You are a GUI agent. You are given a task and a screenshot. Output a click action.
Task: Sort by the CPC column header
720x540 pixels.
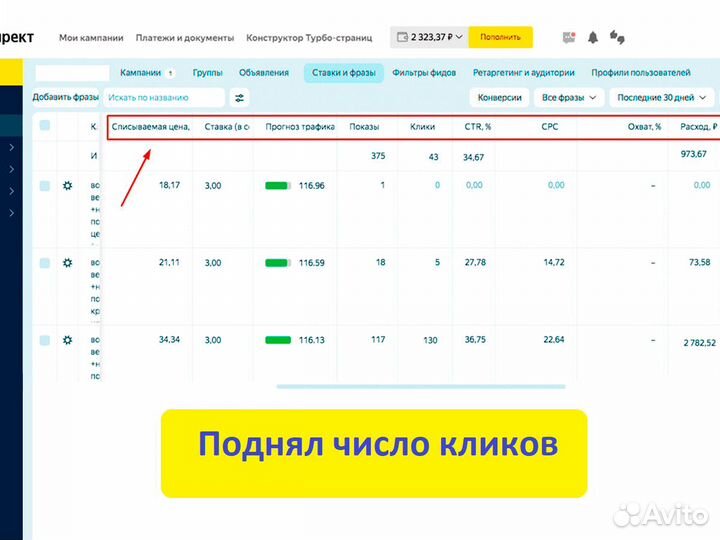coord(550,127)
